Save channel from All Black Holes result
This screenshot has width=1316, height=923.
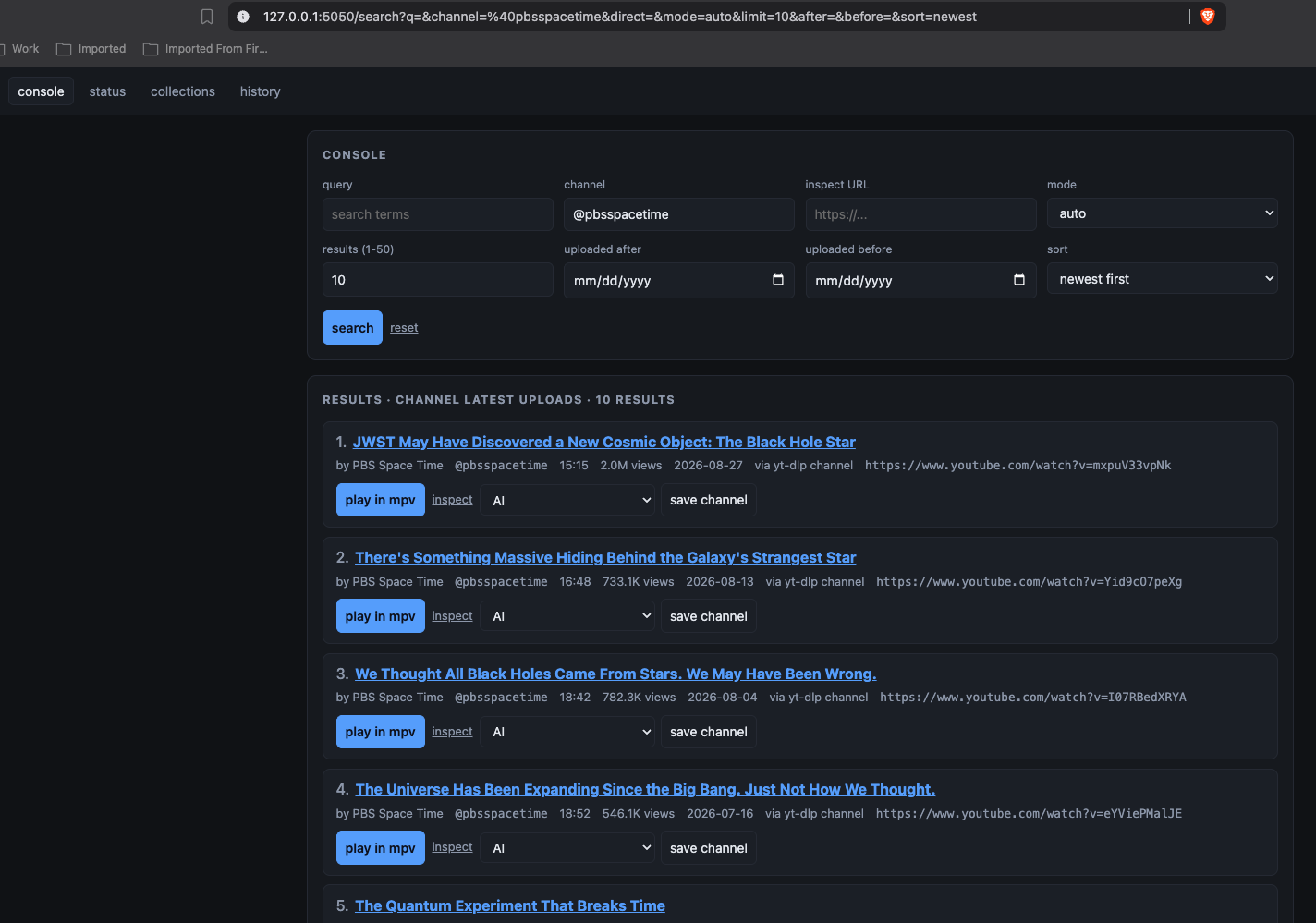tap(709, 732)
